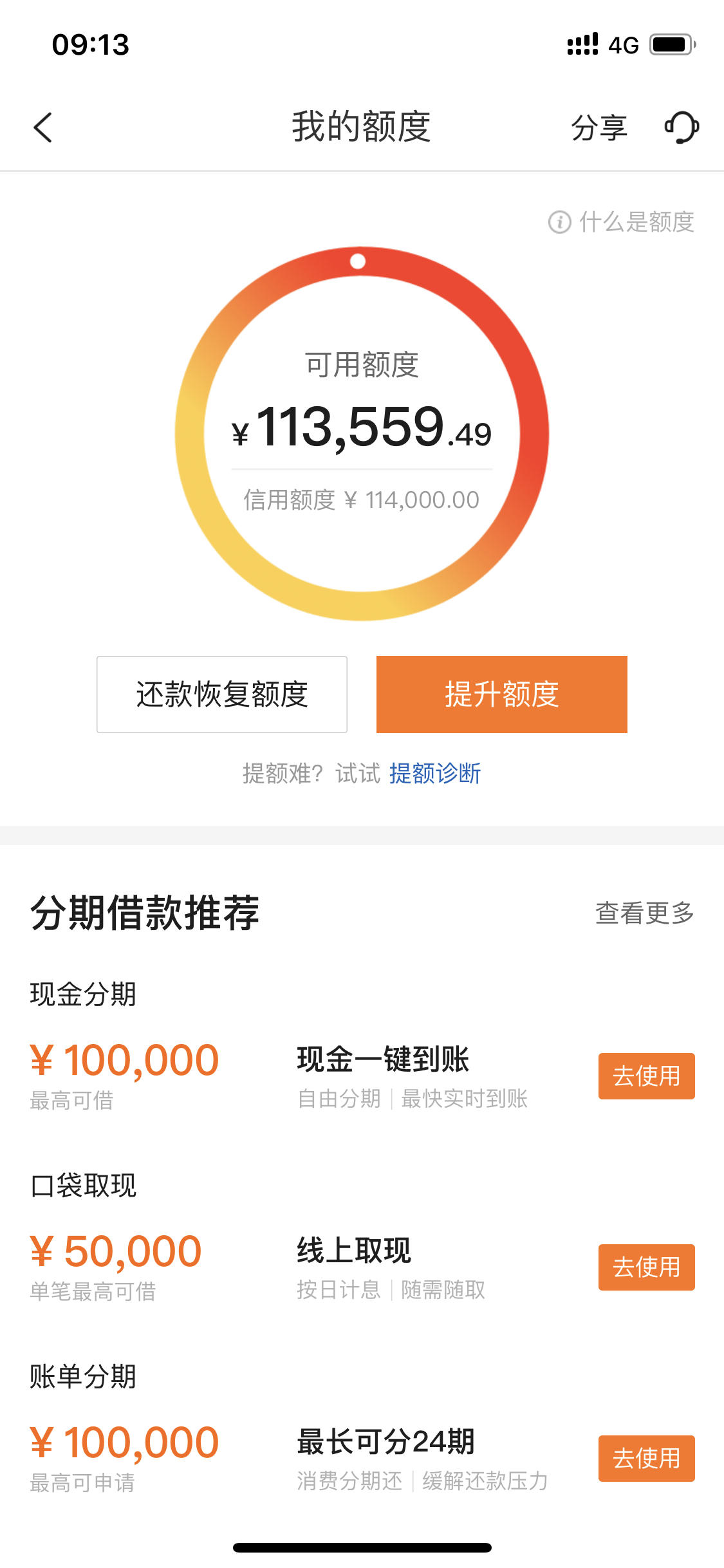This screenshot has width=724, height=1568.
Task: Tap the white dot on credit ring
Action: point(358,261)
